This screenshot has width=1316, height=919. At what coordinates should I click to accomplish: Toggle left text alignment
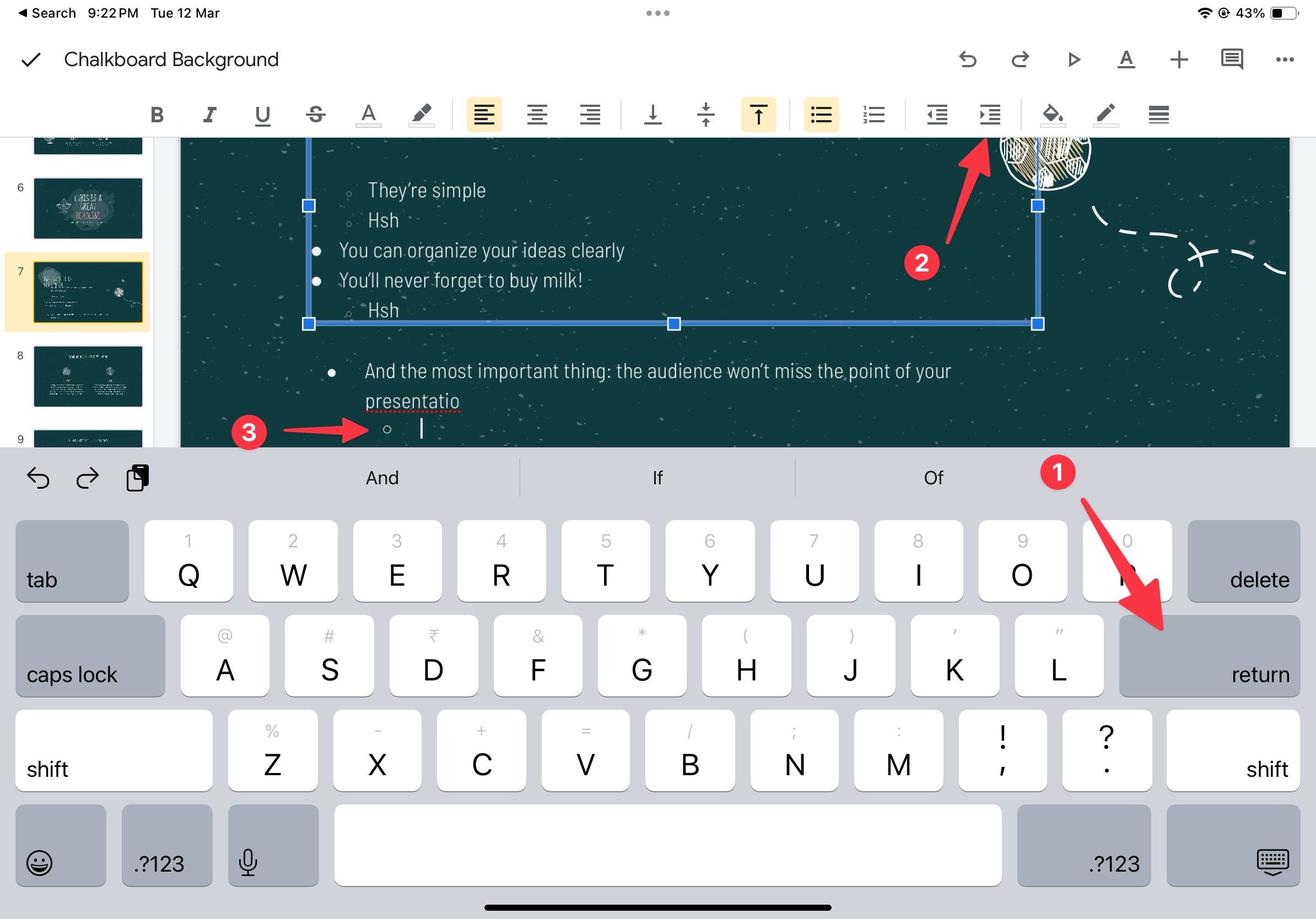point(483,113)
